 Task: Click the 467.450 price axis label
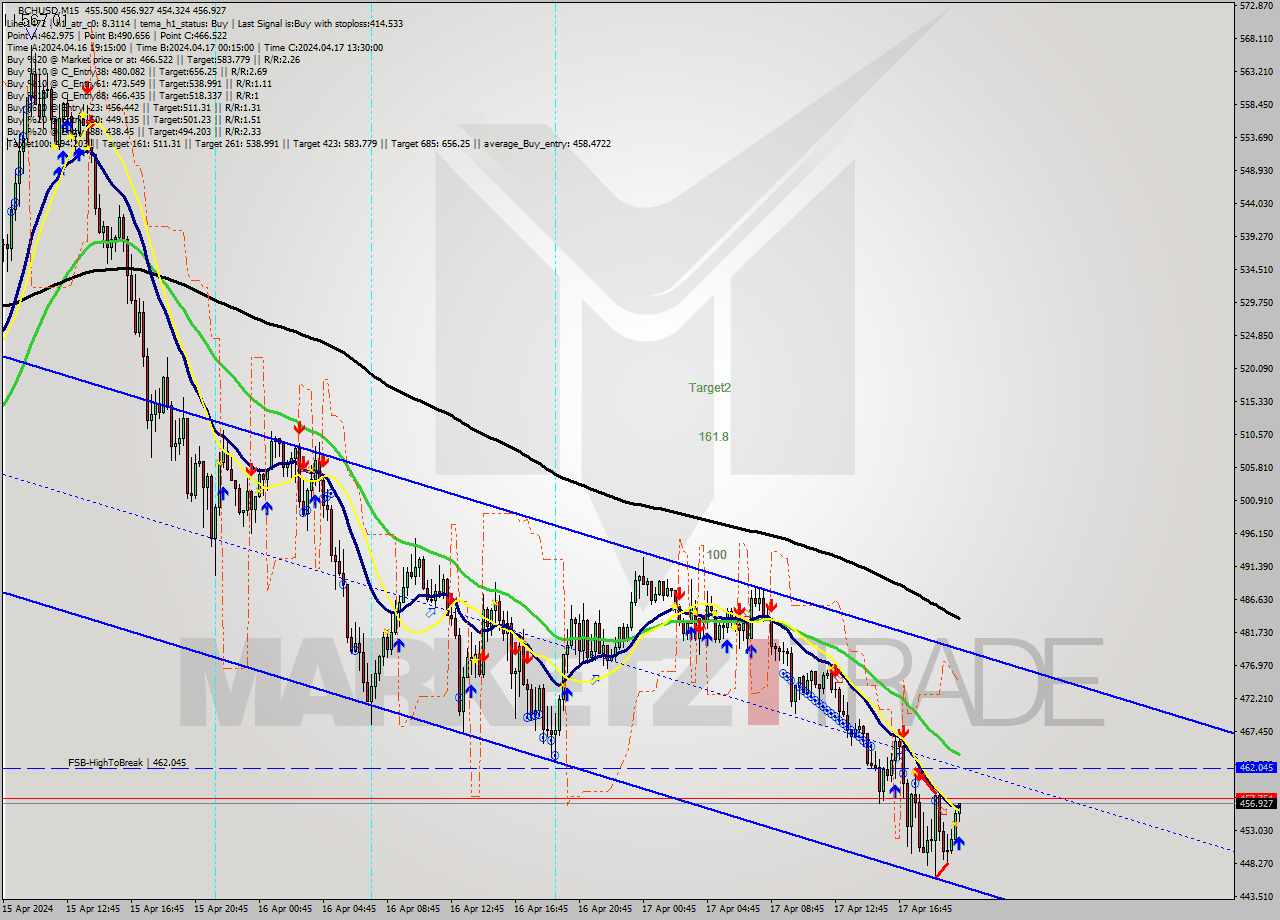pyautogui.click(x=1256, y=731)
